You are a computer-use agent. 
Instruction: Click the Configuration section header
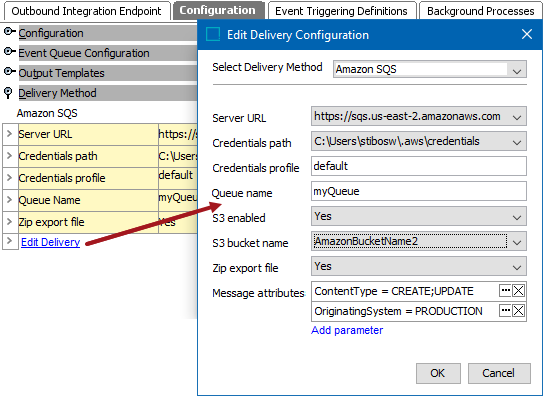coord(108,33)
